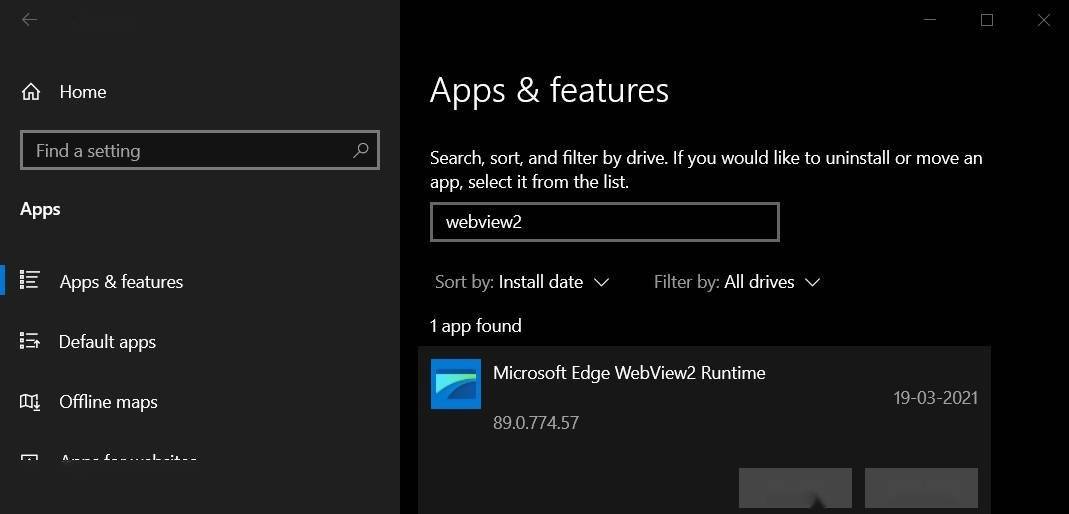Close the Settings window
Viewport: 1069px width, 514px height.
(x=1043, y=20)
